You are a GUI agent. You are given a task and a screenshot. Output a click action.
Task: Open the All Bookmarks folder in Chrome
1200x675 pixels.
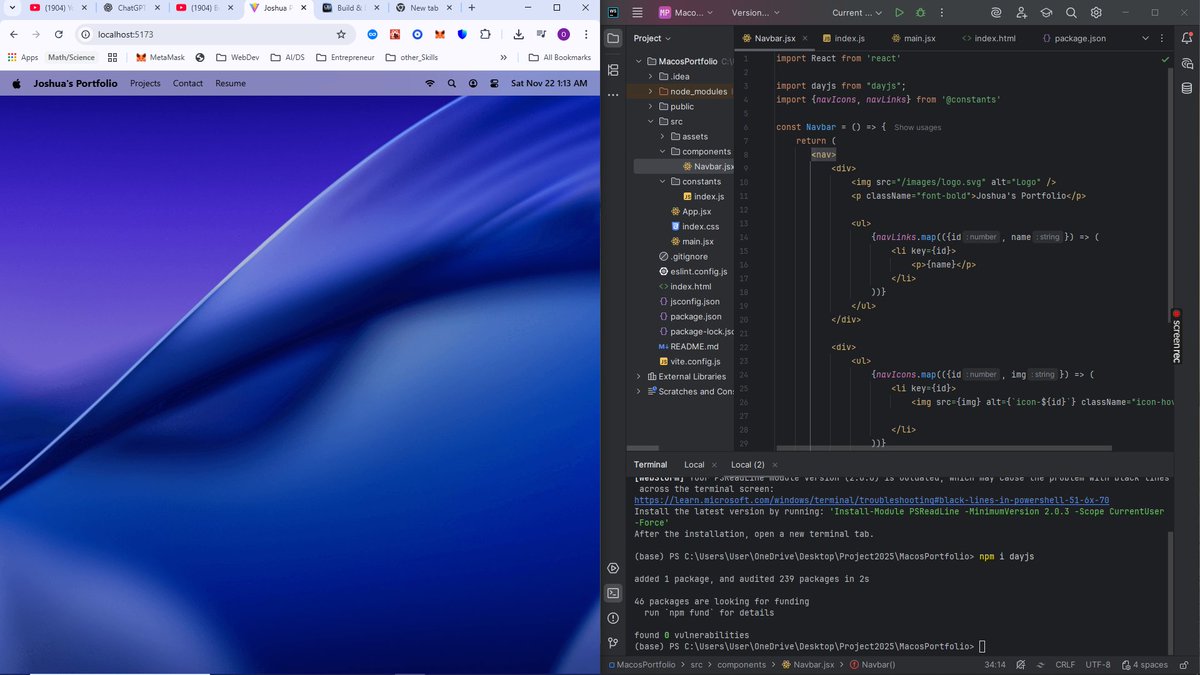[559, 57]
